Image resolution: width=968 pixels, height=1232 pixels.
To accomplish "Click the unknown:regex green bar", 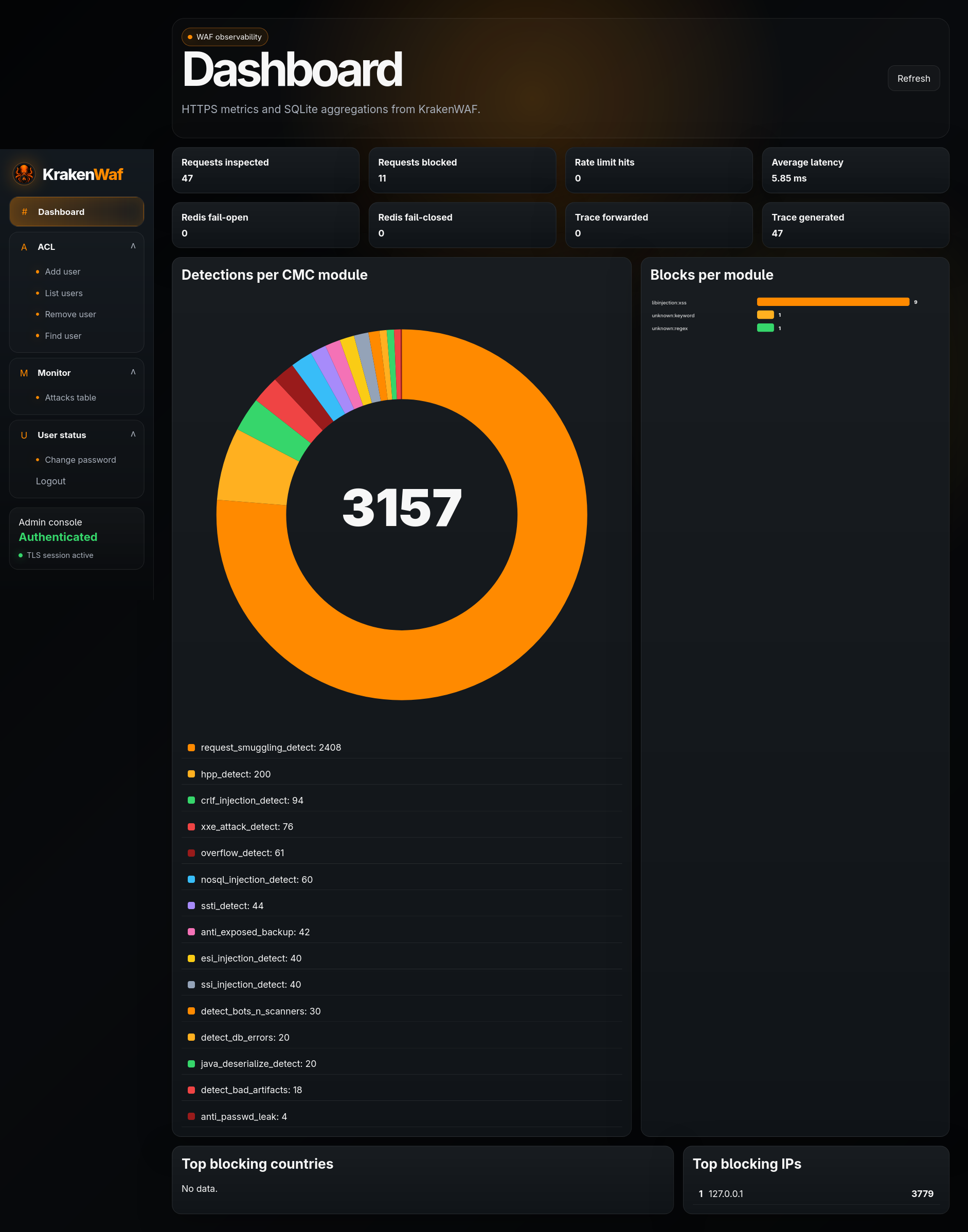I will (766, 328).
